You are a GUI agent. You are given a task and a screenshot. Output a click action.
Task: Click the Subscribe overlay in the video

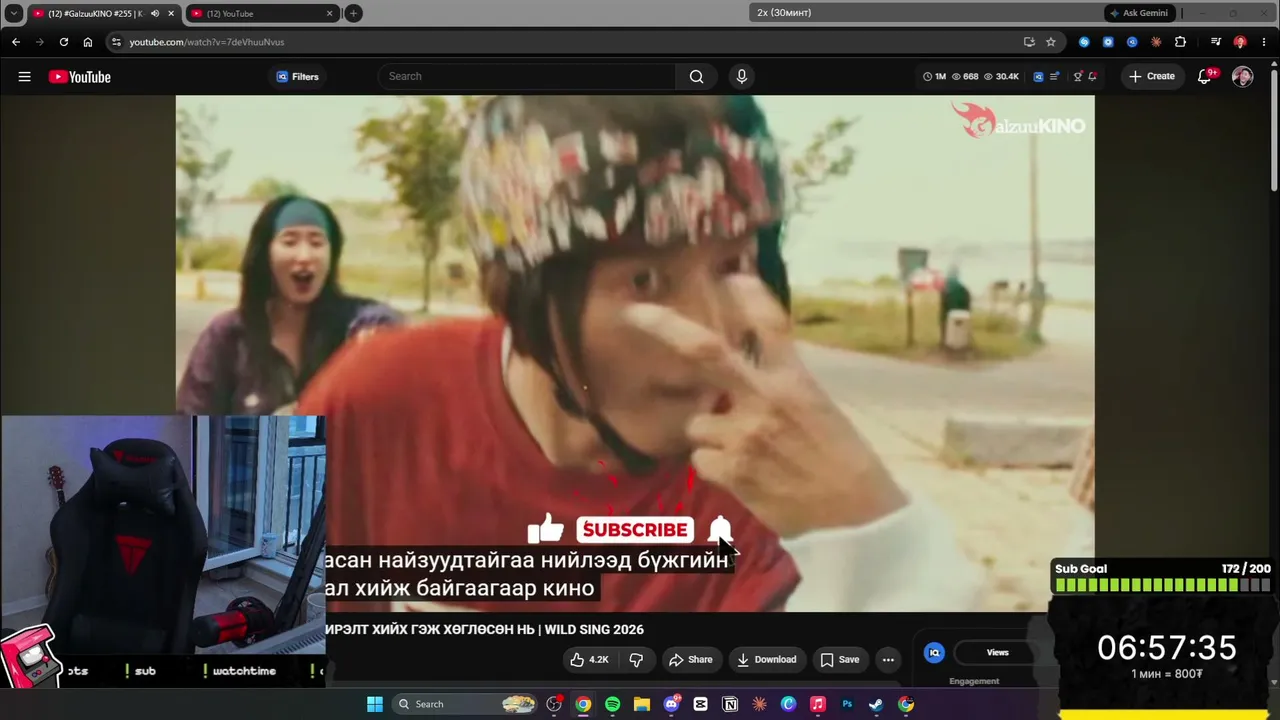[635, 530]
